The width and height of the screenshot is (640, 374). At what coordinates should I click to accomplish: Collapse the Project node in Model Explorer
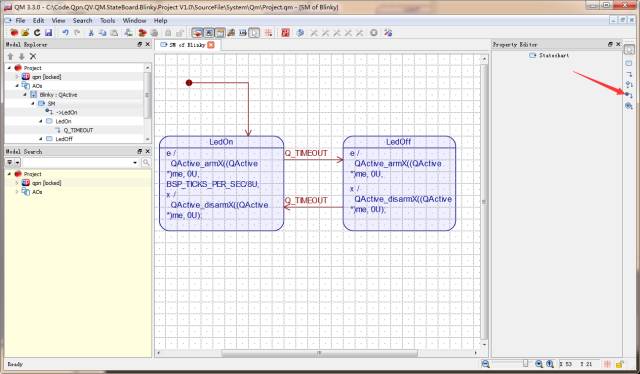9,68
